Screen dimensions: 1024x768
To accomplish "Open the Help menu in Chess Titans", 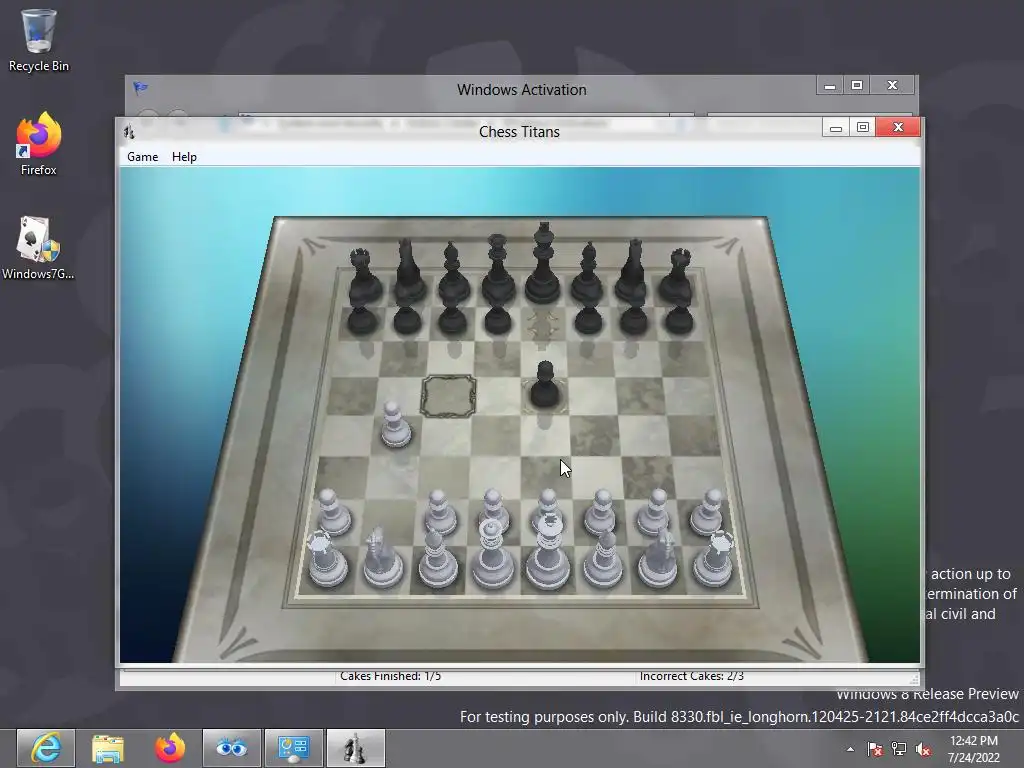I will [184, 157].
